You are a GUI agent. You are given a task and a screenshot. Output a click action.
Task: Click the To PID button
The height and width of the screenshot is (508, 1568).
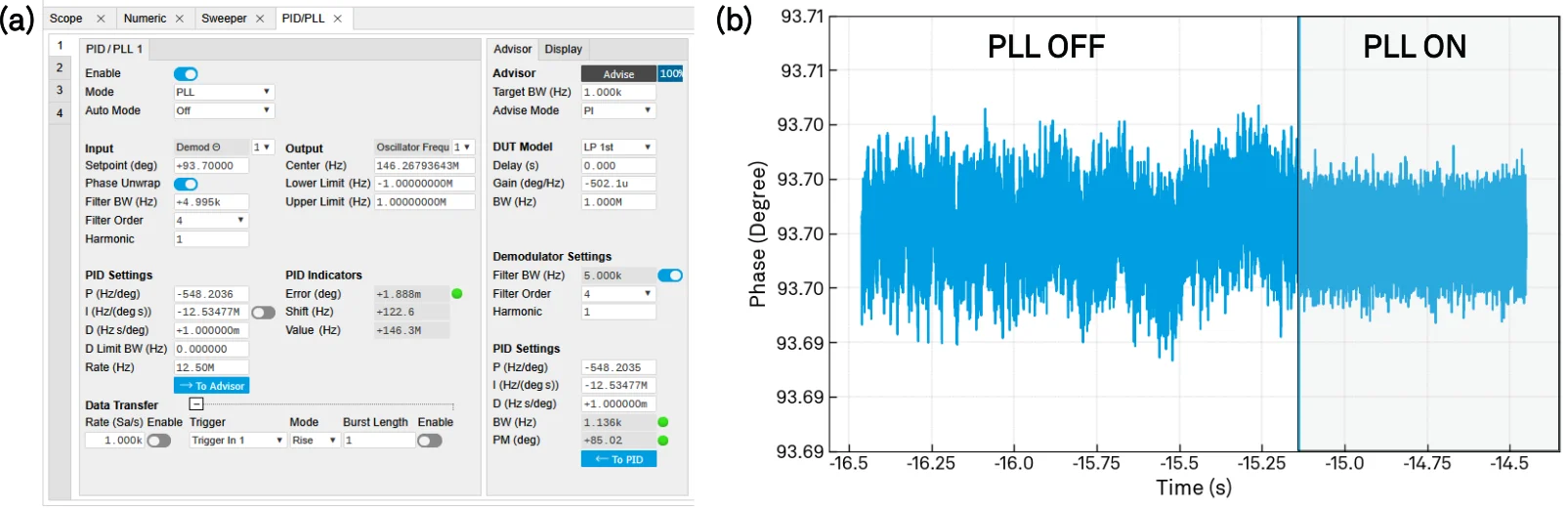pos(618,459)
